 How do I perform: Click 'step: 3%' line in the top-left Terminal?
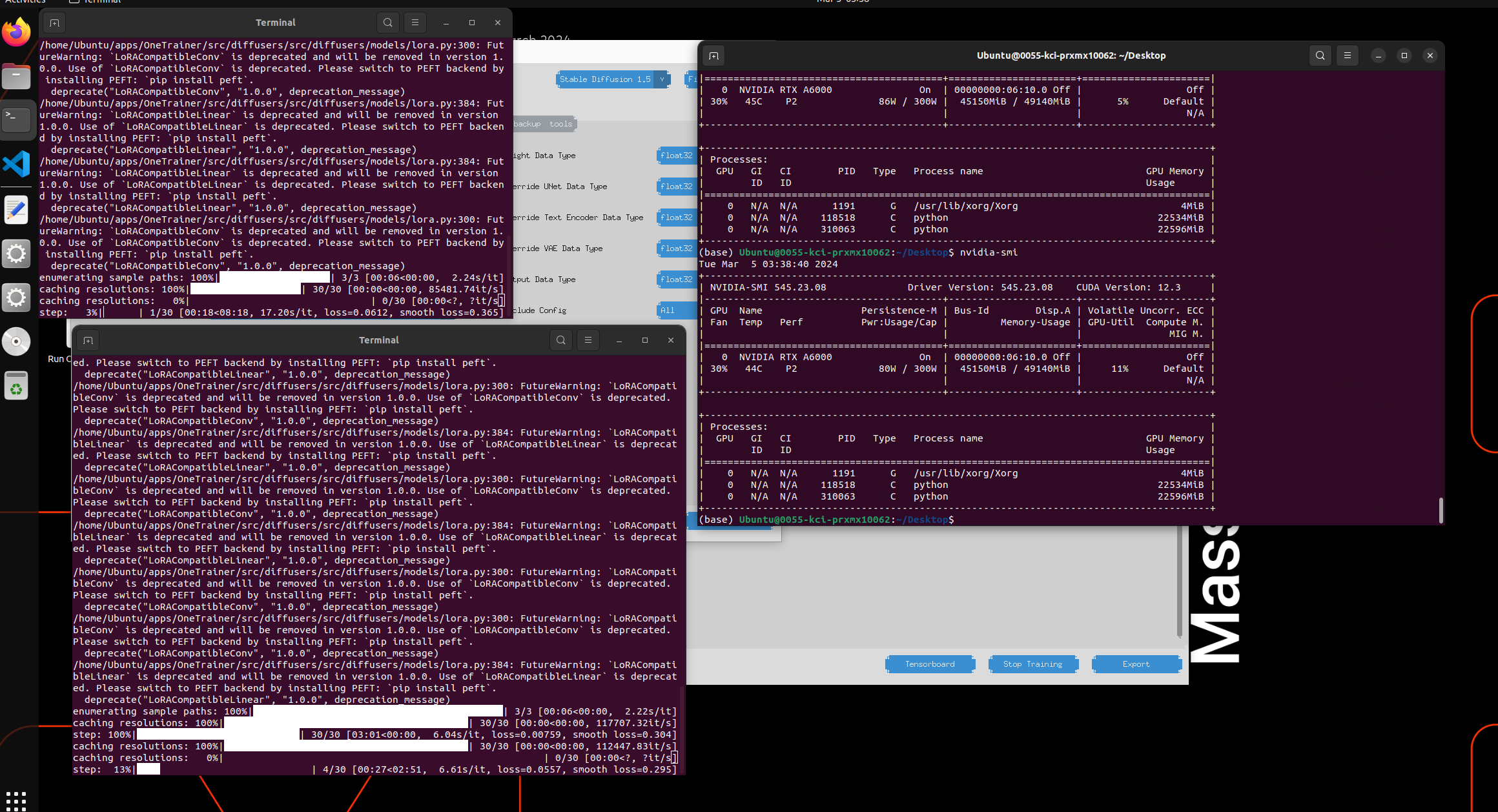271,312
